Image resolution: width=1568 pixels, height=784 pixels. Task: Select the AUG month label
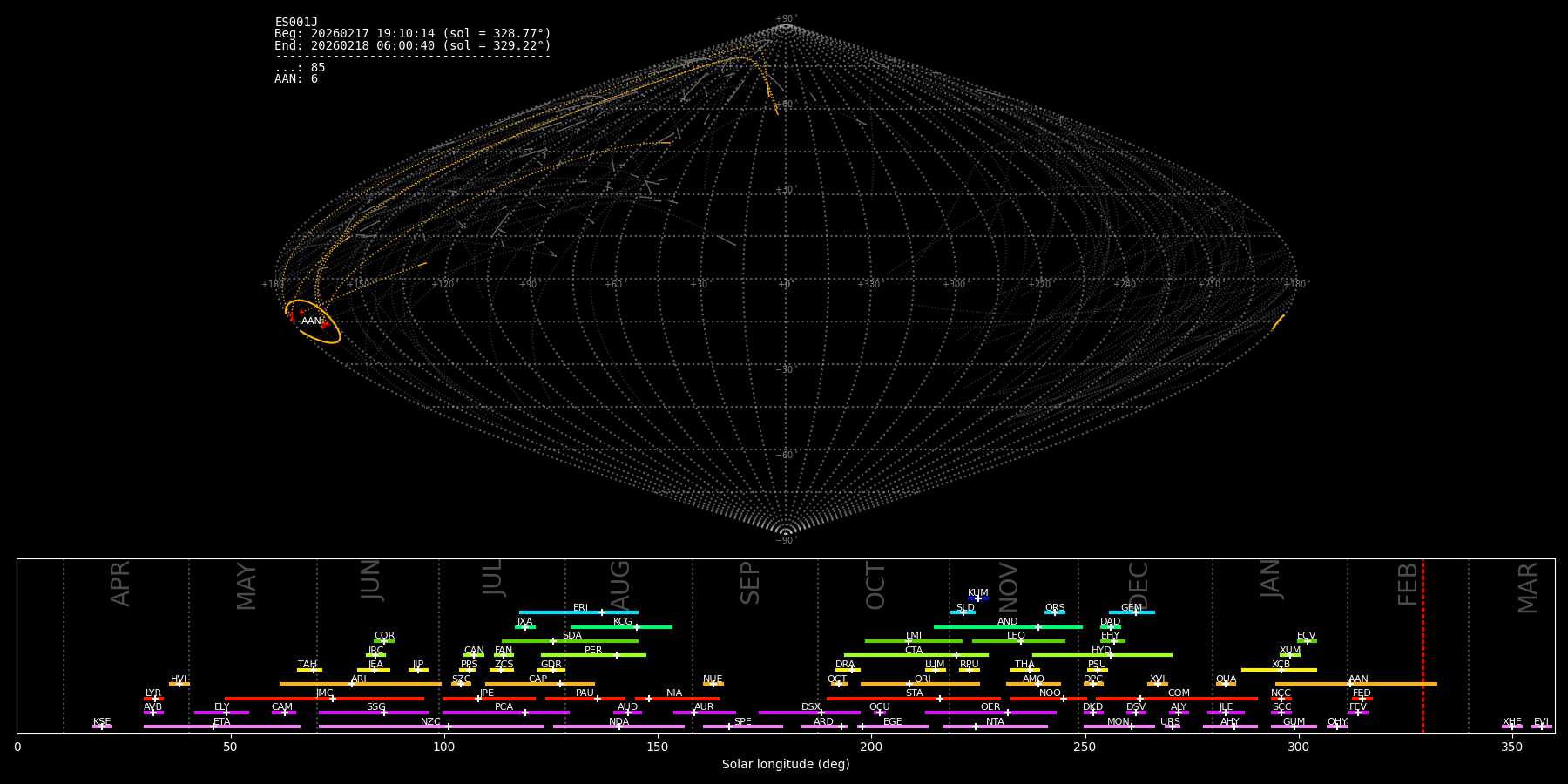coord(619,585)
